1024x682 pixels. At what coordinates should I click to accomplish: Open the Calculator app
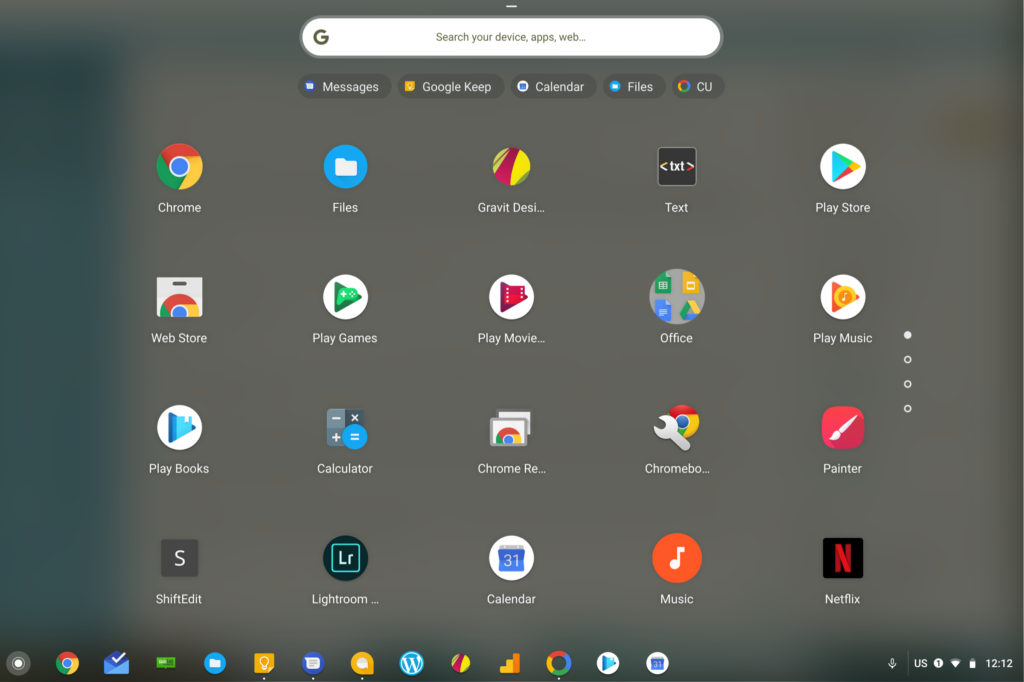345,428
